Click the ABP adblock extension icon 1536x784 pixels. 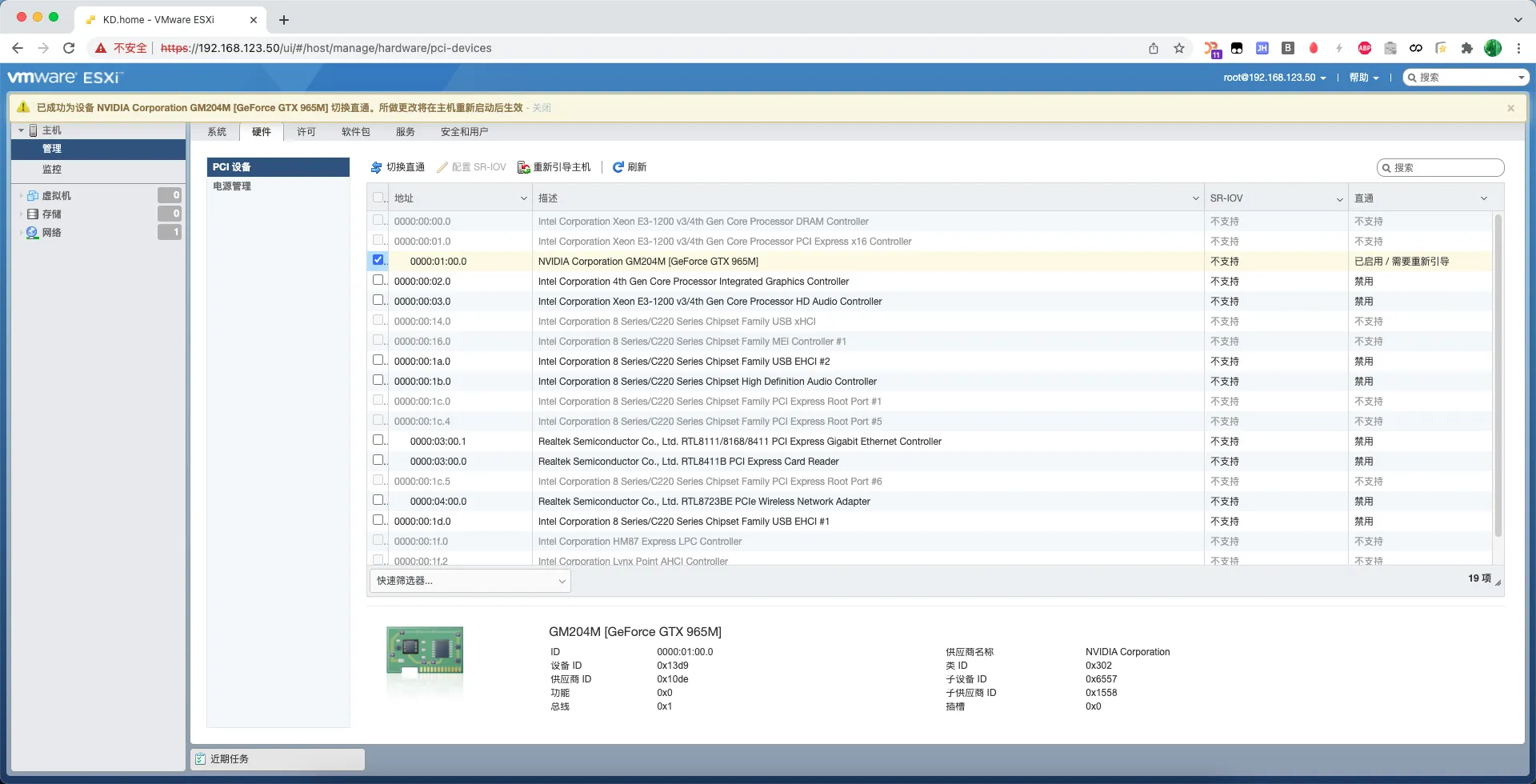(x=1365, y=48)
